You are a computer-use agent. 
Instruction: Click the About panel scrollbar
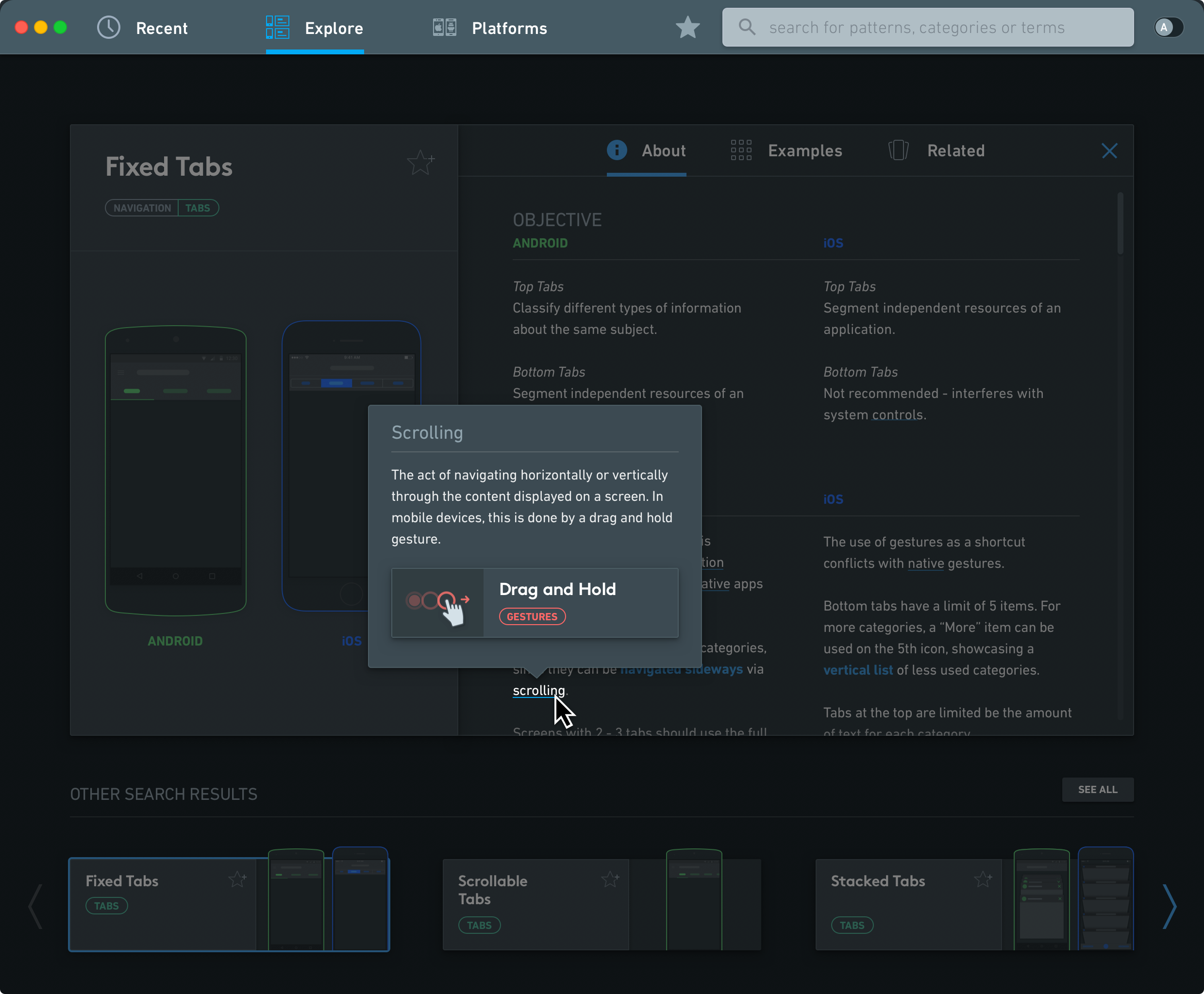pyautogui.click(x=1120, y=223)
